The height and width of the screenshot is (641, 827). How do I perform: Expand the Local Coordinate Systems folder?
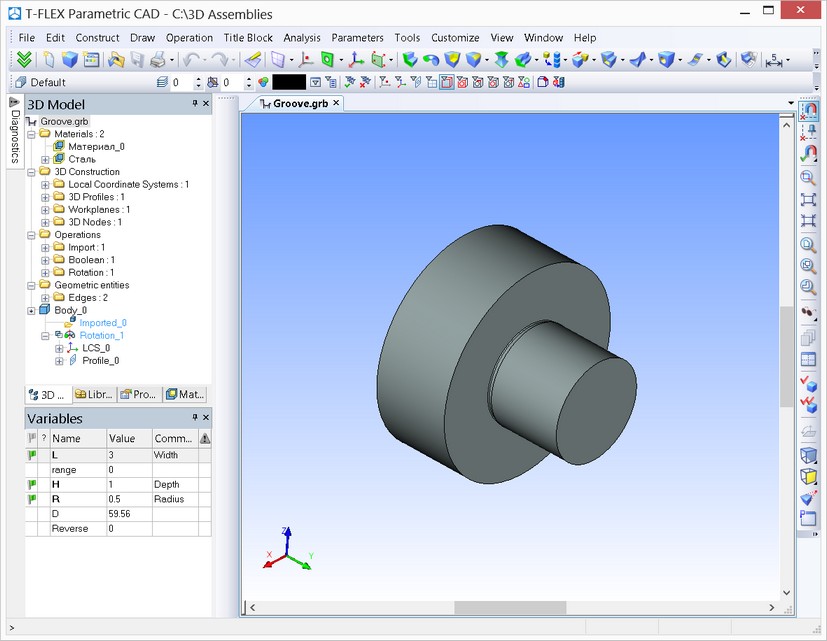pyautogui.click(x=45, y=185)
